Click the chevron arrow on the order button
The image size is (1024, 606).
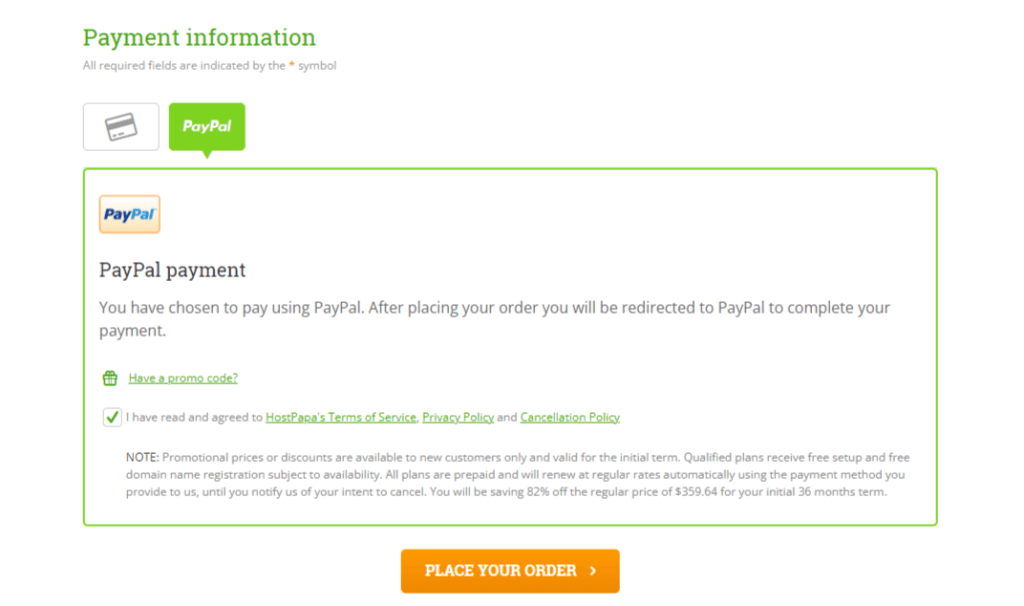pos(593,571)
